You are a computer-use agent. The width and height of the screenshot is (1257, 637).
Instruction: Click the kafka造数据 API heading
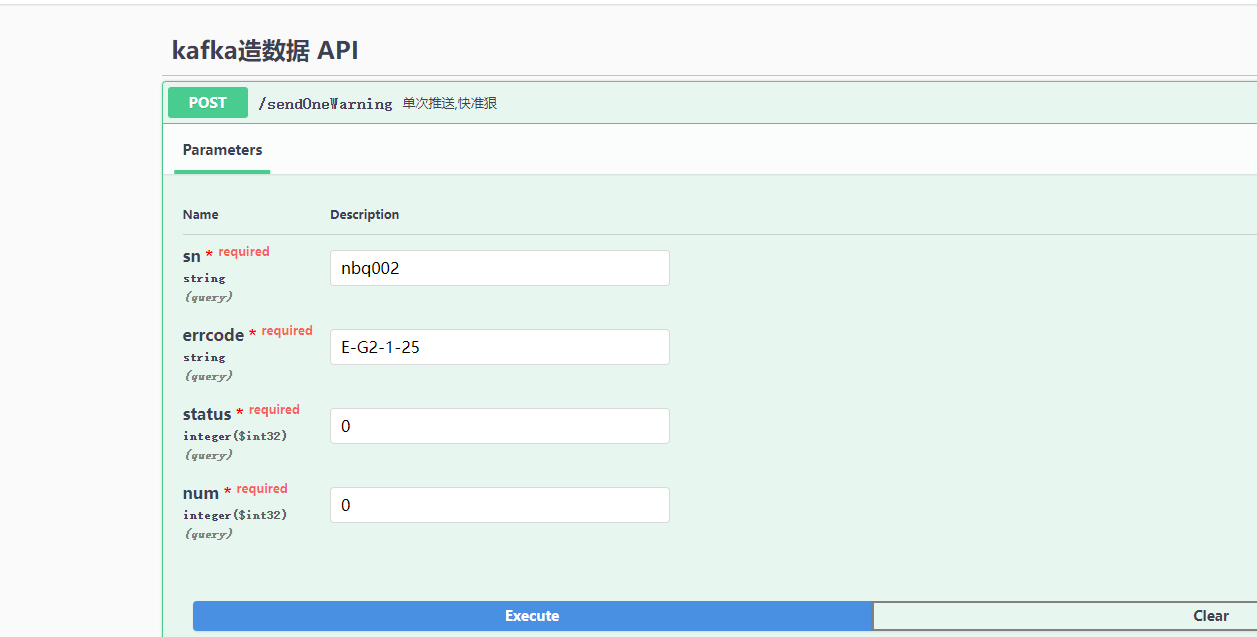pyautogui.click(x=265, y=51)
